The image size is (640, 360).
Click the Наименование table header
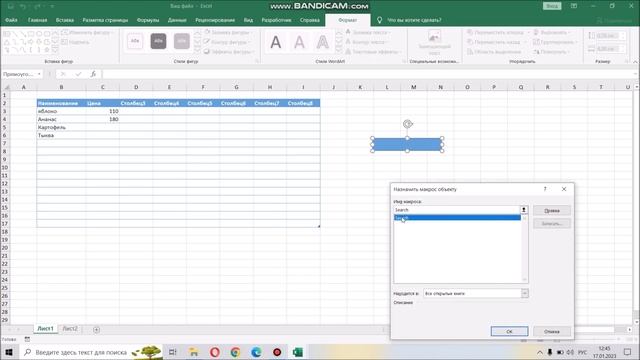click(61, 103)
